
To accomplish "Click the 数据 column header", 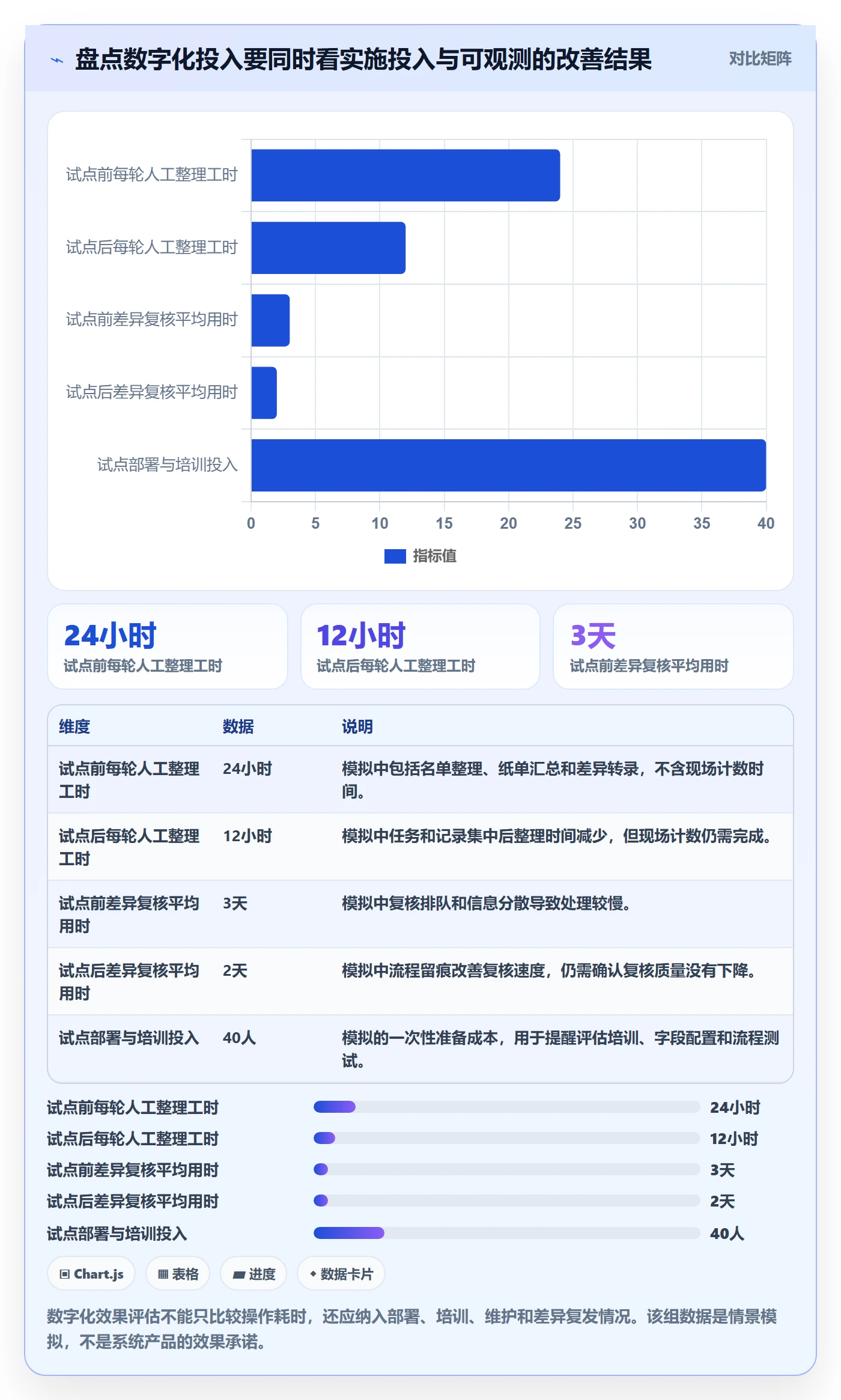I will tap(238, 726).
